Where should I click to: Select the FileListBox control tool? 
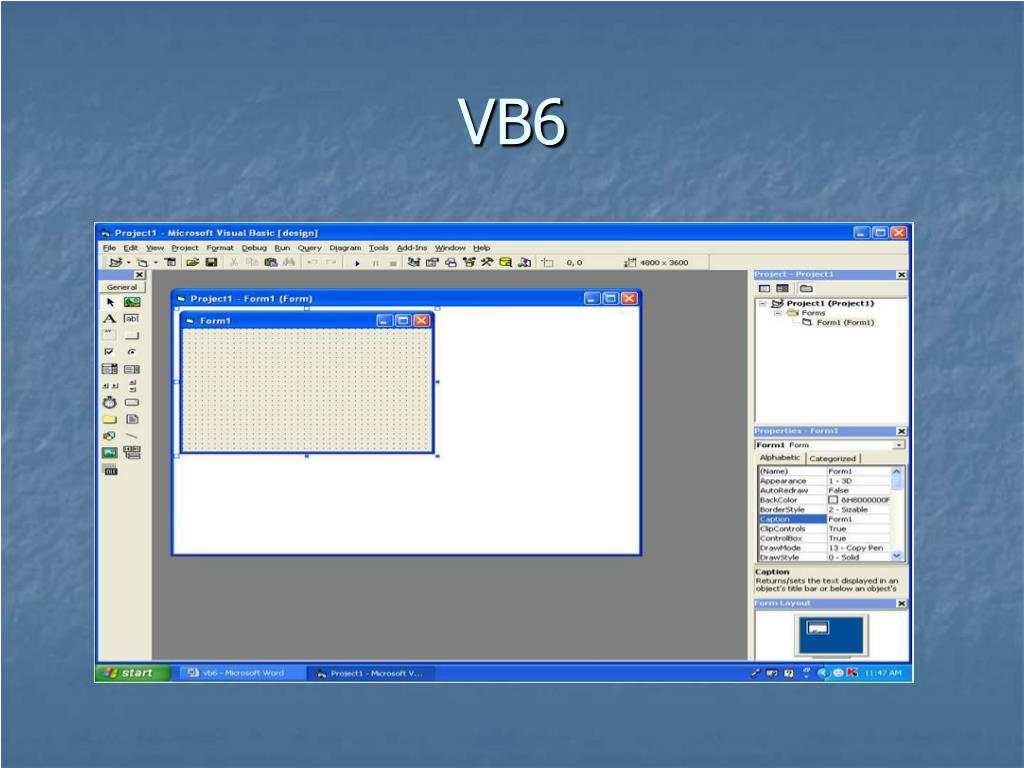132,419
